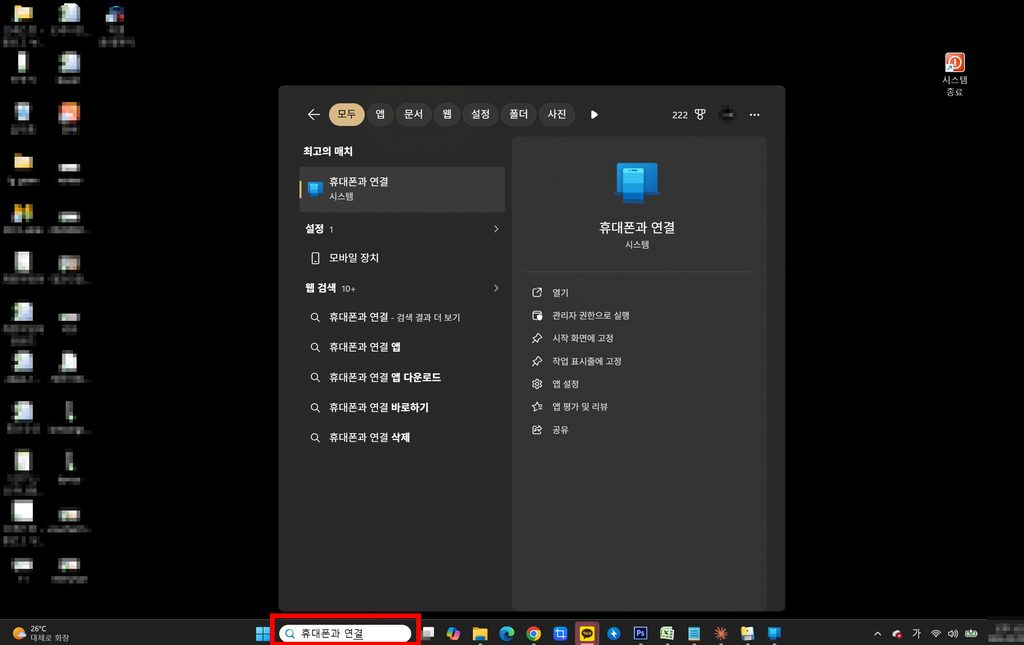Select web suggestion 휴대폰과 연결 앱
This screenshot has width=1024, height=645.
(402, 347)
